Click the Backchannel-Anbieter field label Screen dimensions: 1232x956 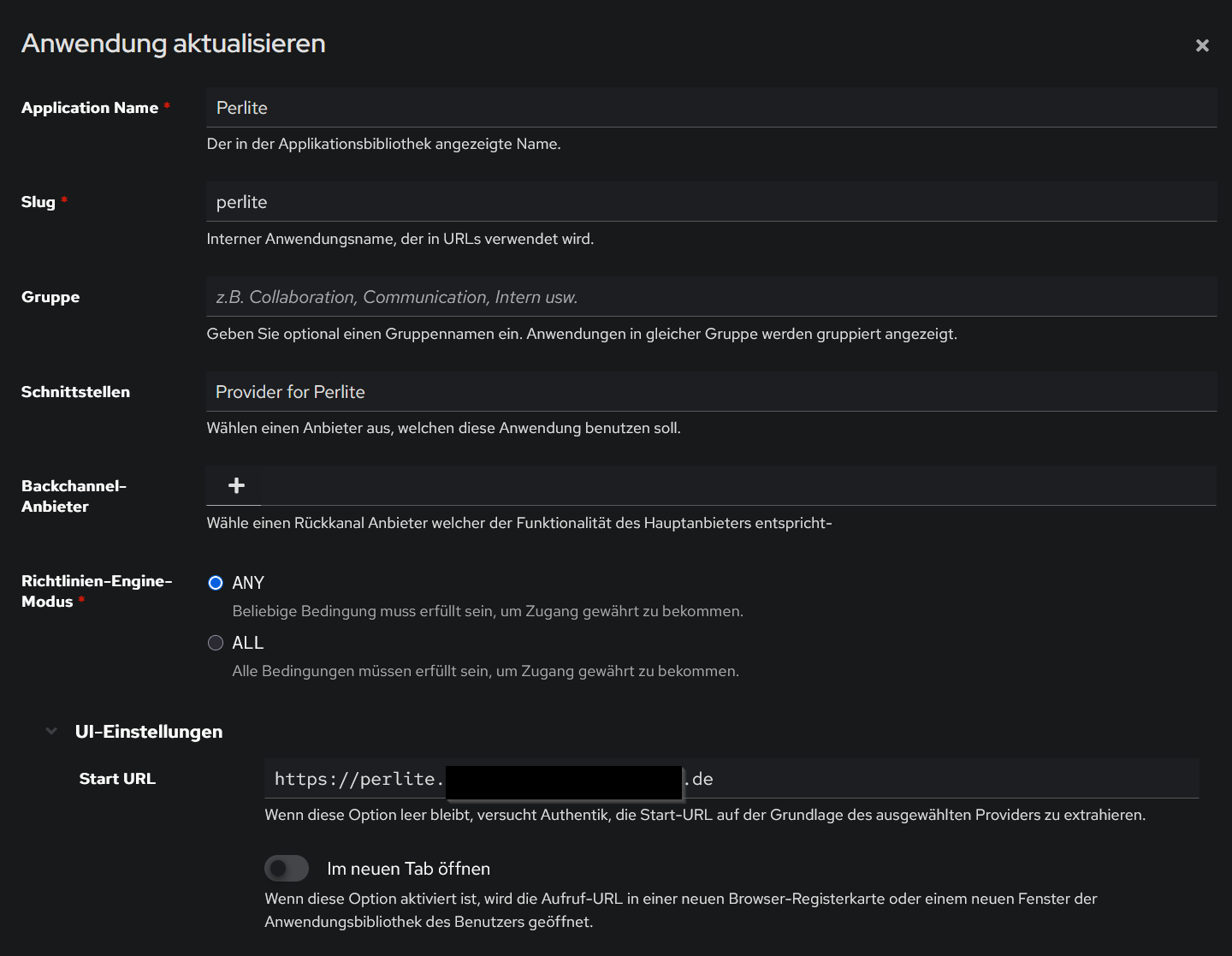[x=74, y=496]
